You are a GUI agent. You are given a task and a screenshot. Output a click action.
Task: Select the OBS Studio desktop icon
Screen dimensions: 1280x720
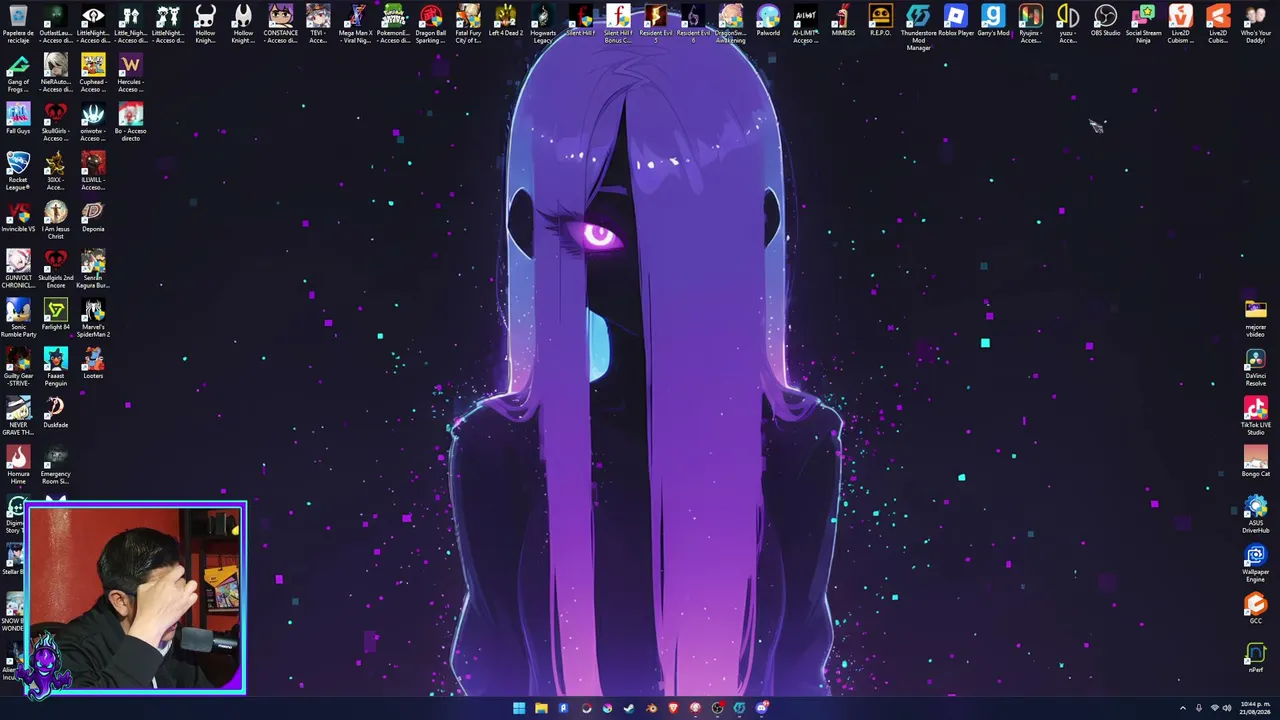pos(1105,20)
